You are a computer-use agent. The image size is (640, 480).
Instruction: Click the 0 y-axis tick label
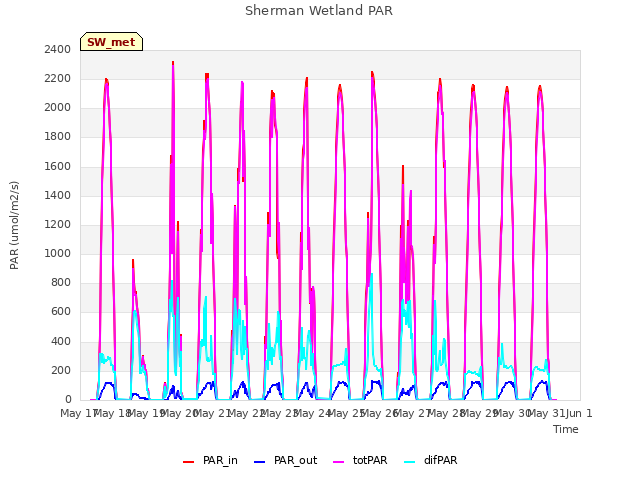(x=68, y=400)
